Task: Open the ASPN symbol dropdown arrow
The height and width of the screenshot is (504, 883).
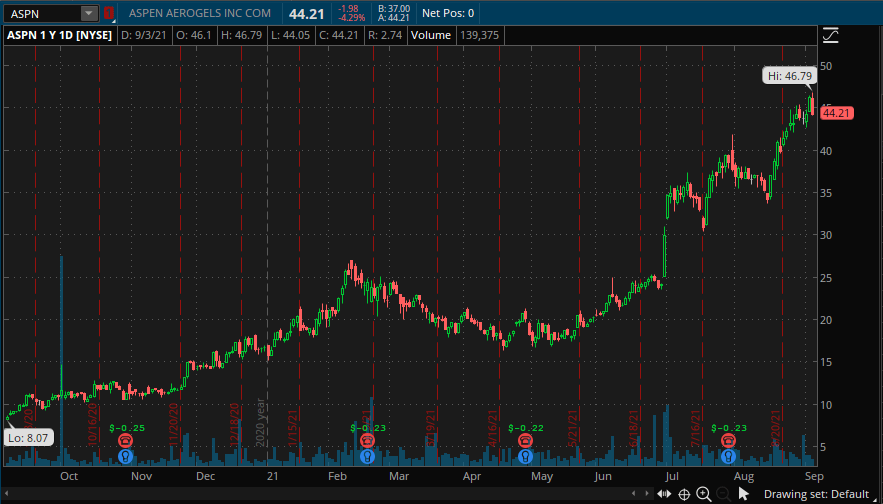Action: click(89, 13)
